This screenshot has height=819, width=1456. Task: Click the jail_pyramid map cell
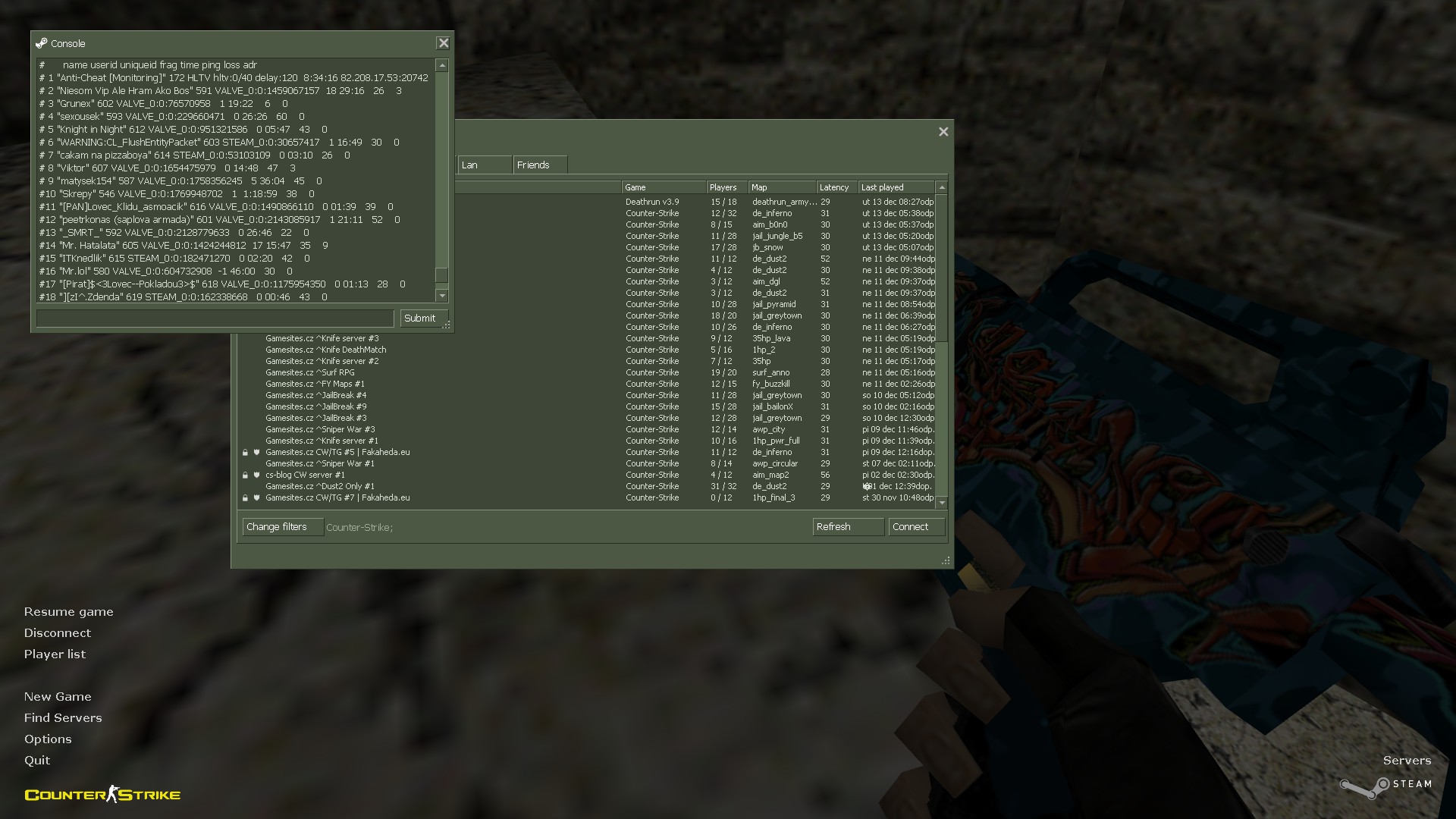tap(774, 305)
